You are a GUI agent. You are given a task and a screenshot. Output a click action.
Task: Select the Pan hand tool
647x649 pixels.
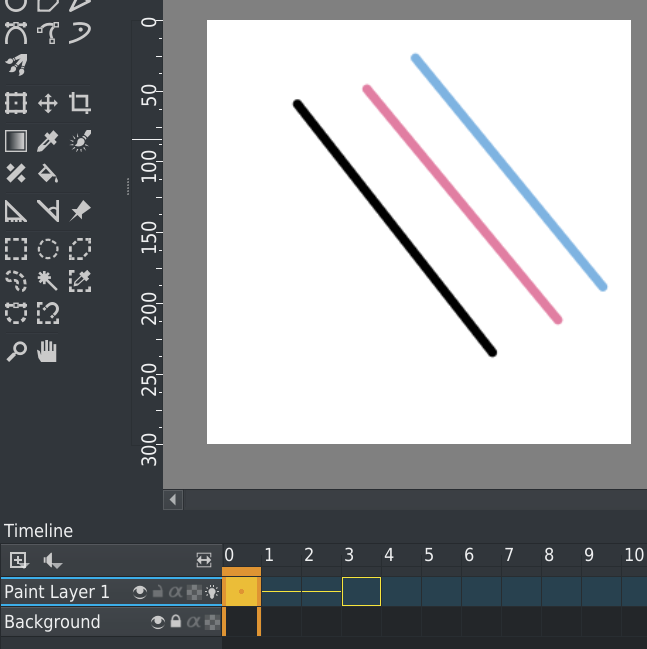[48, 351]
